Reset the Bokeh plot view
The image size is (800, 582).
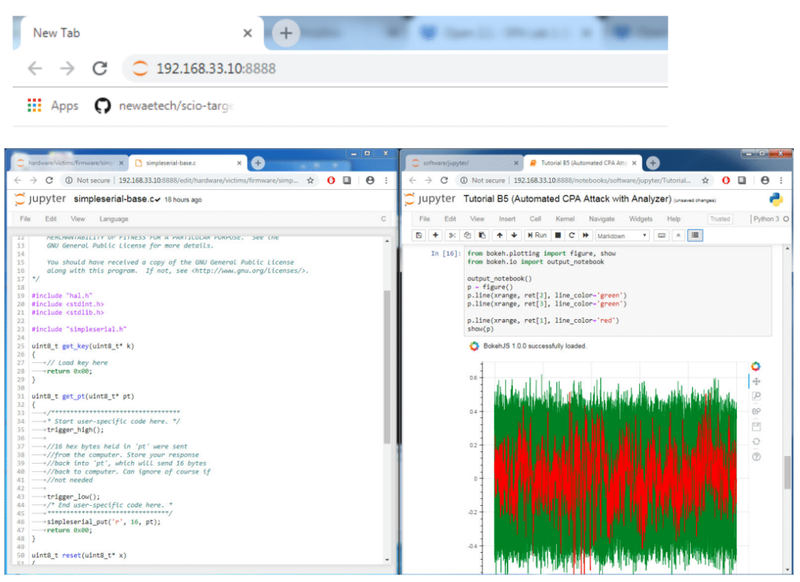[756, 441]
